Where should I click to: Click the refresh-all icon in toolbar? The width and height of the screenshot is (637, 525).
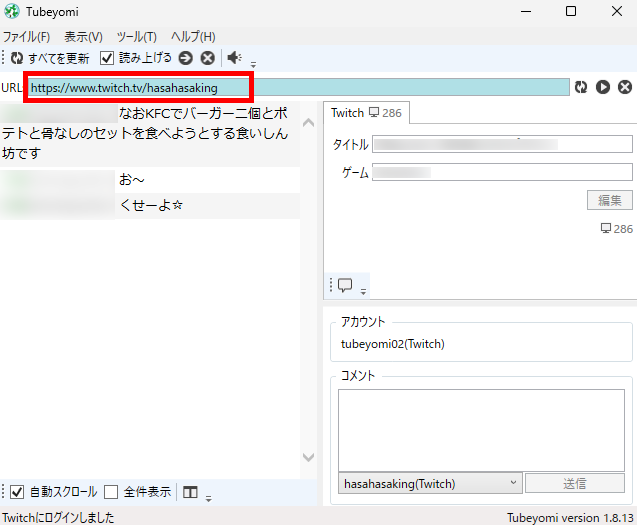[x=17, y=58]
